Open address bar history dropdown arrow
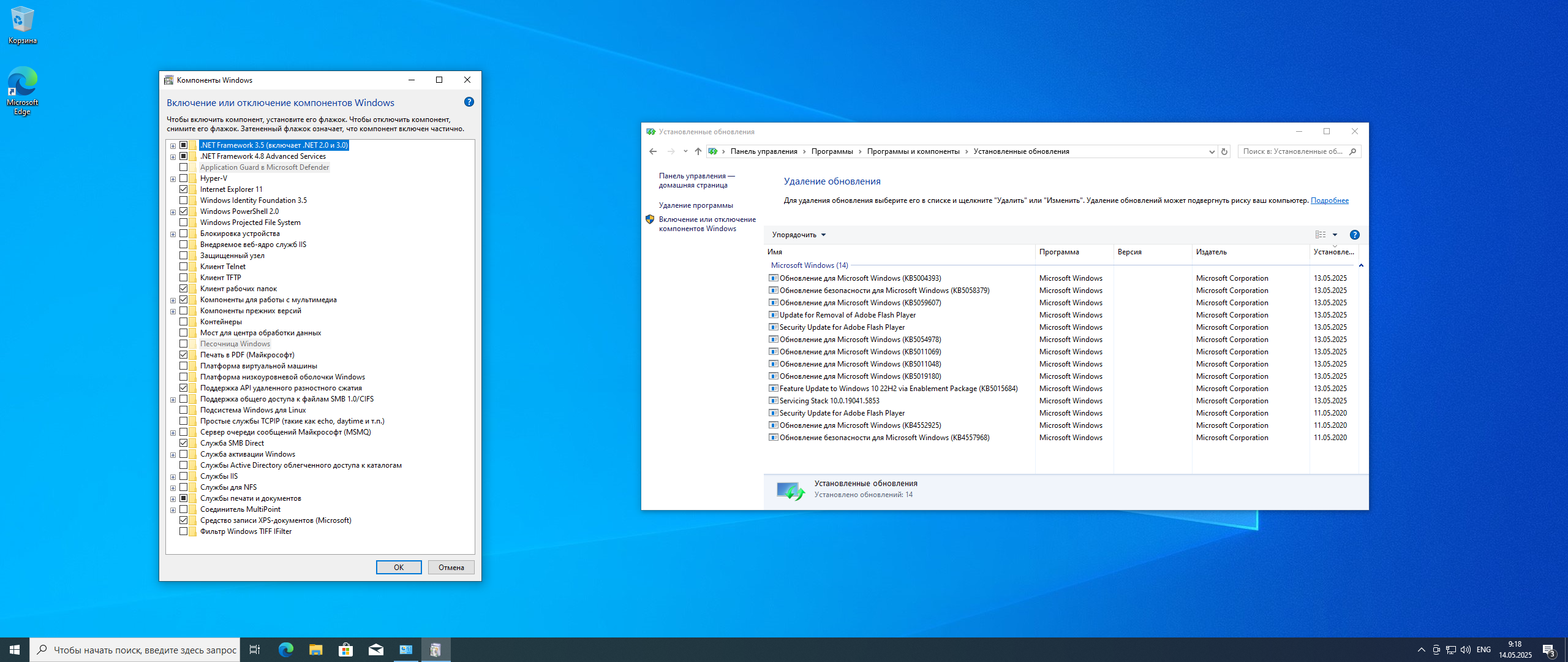The width and height of the screenshot is (1568, 662). 1211,151
